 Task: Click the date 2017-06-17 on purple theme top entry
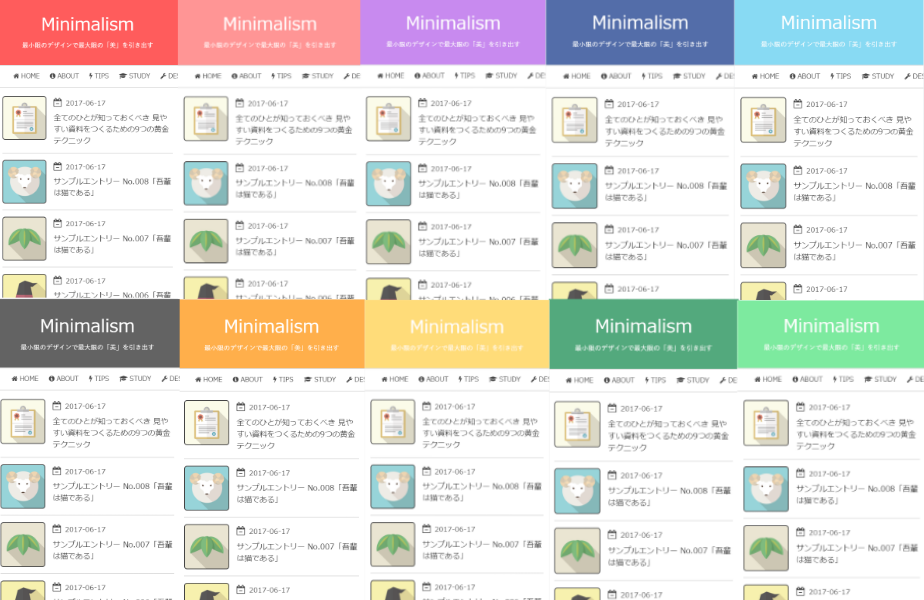452,101
